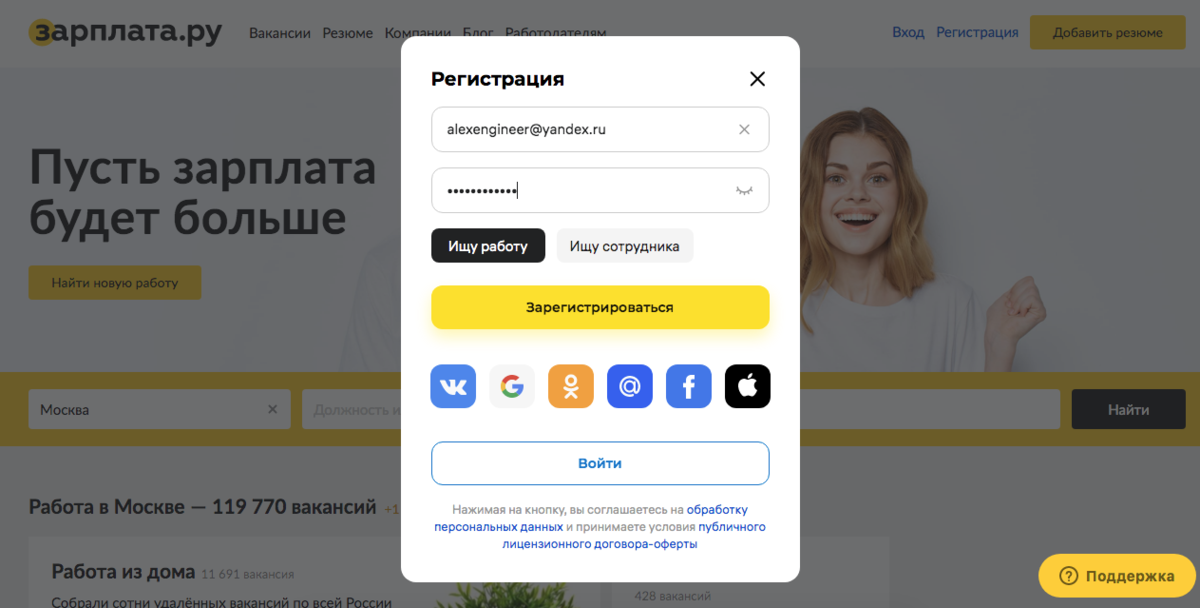Image resolution: width=1200 pixels, height=608 pixels.
Task: Clear the Москва city search field
Action: [272, 410]
